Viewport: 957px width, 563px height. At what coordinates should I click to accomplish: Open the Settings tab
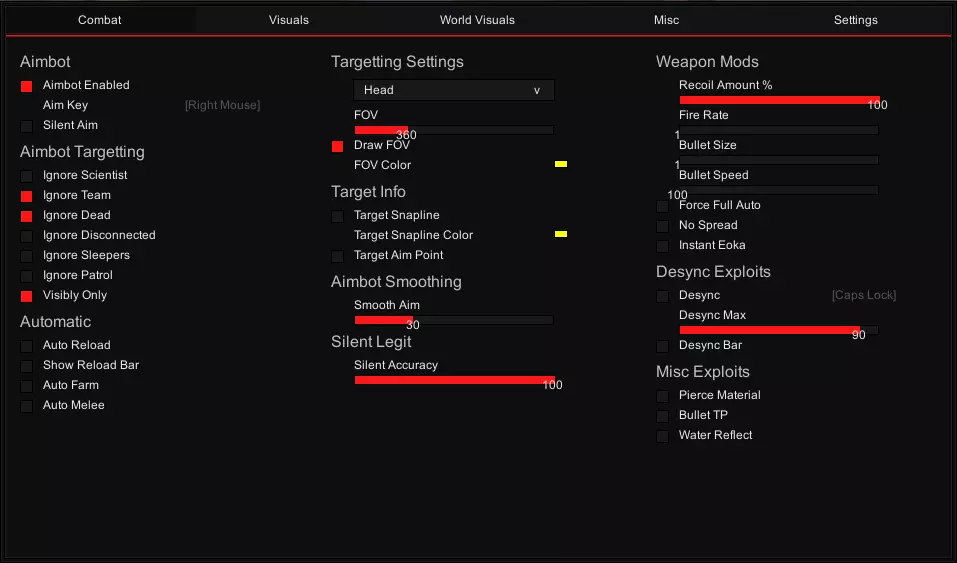tap(855, 20)
